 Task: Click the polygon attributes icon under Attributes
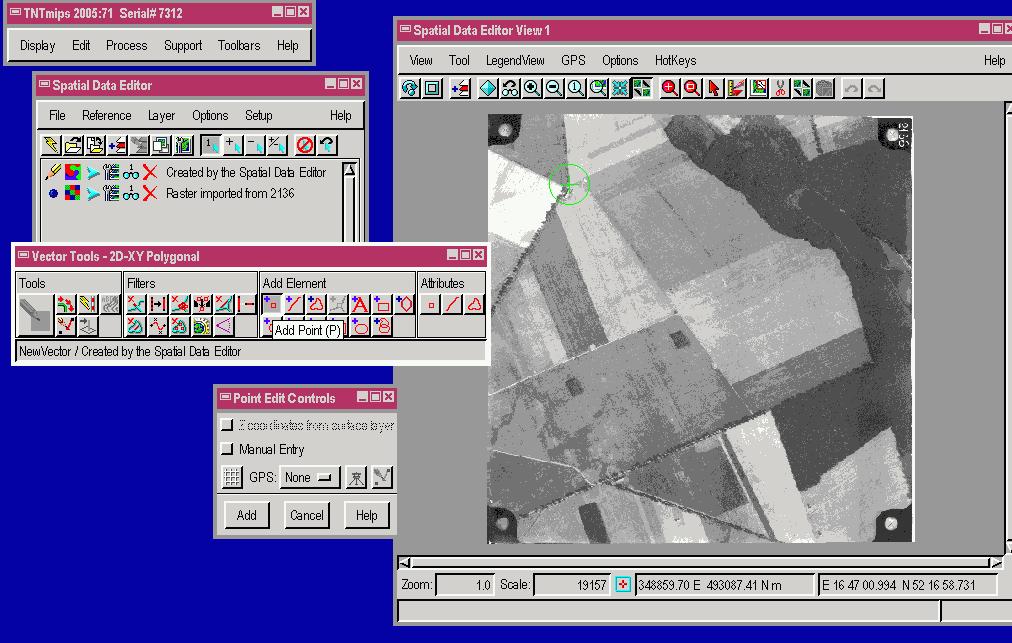click(x=474, y=304)
